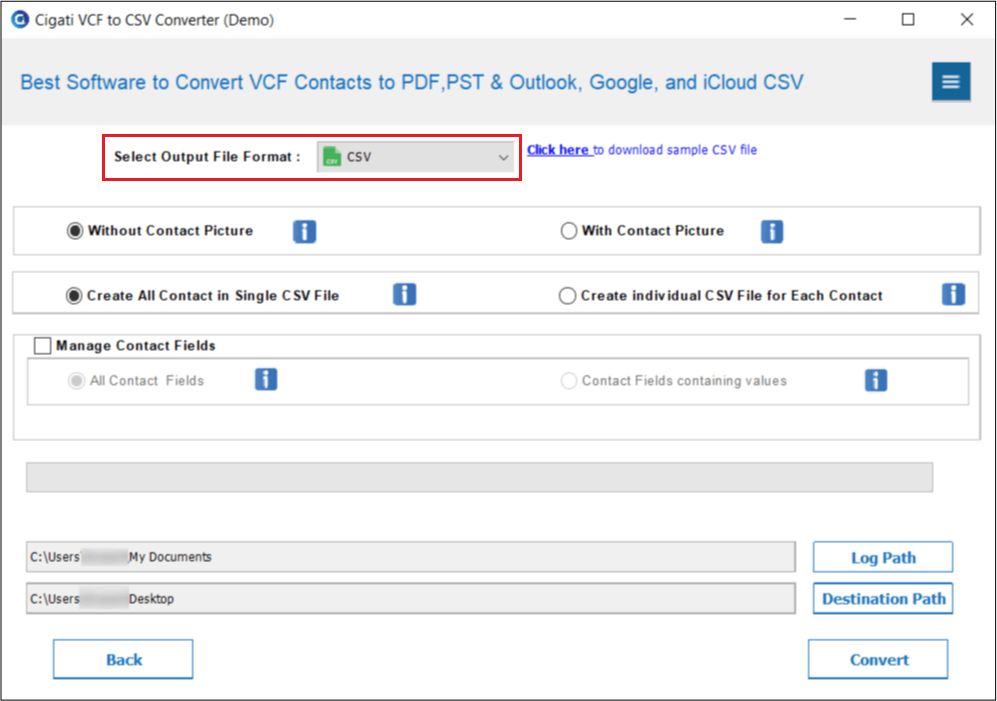Click 'Best Software to Convert VCF Contacts' heading

411,82
